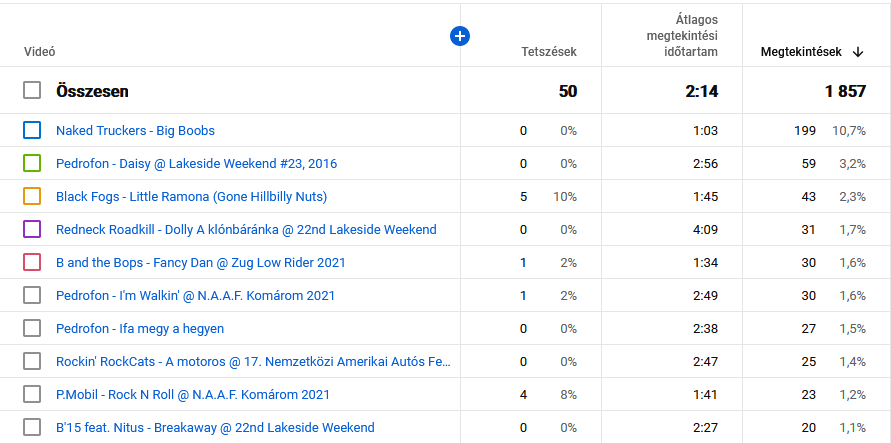The width and height of the screenshot is (891, 443).
Task: Toggle the green Pedrofon Daisy checkbox
Action: [x=32, y=163]
